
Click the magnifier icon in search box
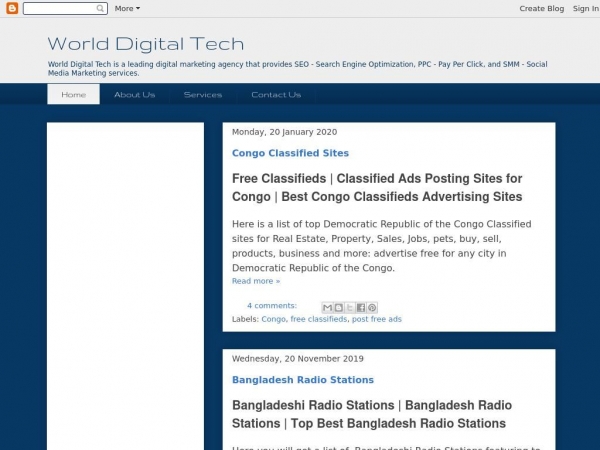click(100, 8)
